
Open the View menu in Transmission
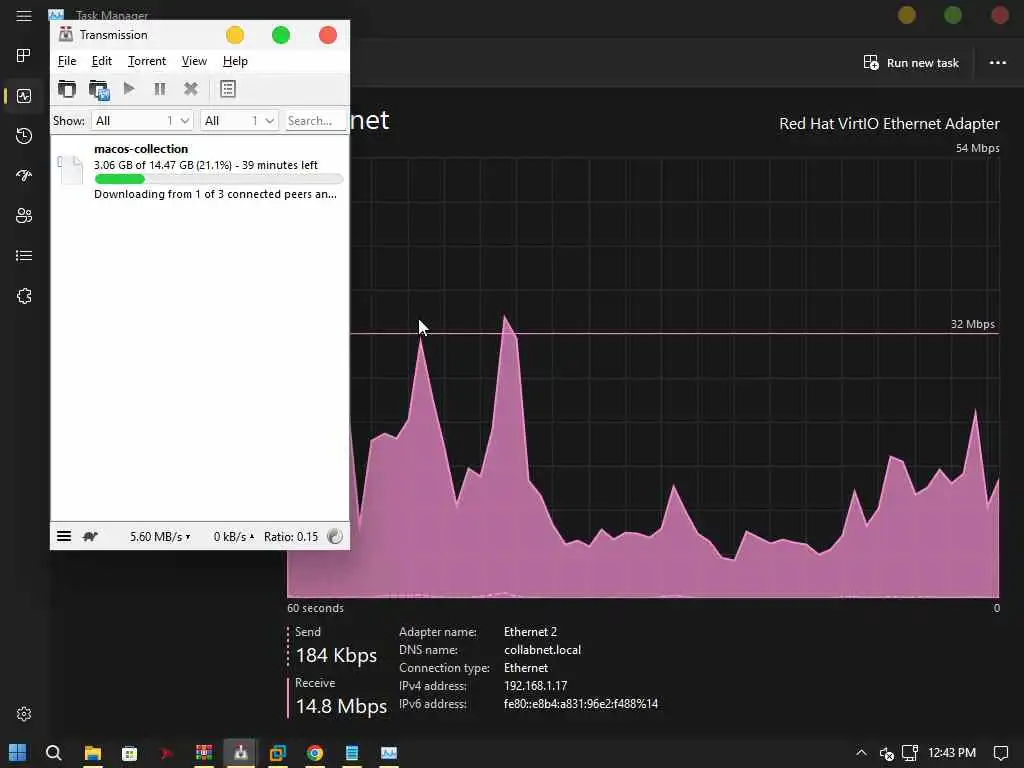click(194, 61)
